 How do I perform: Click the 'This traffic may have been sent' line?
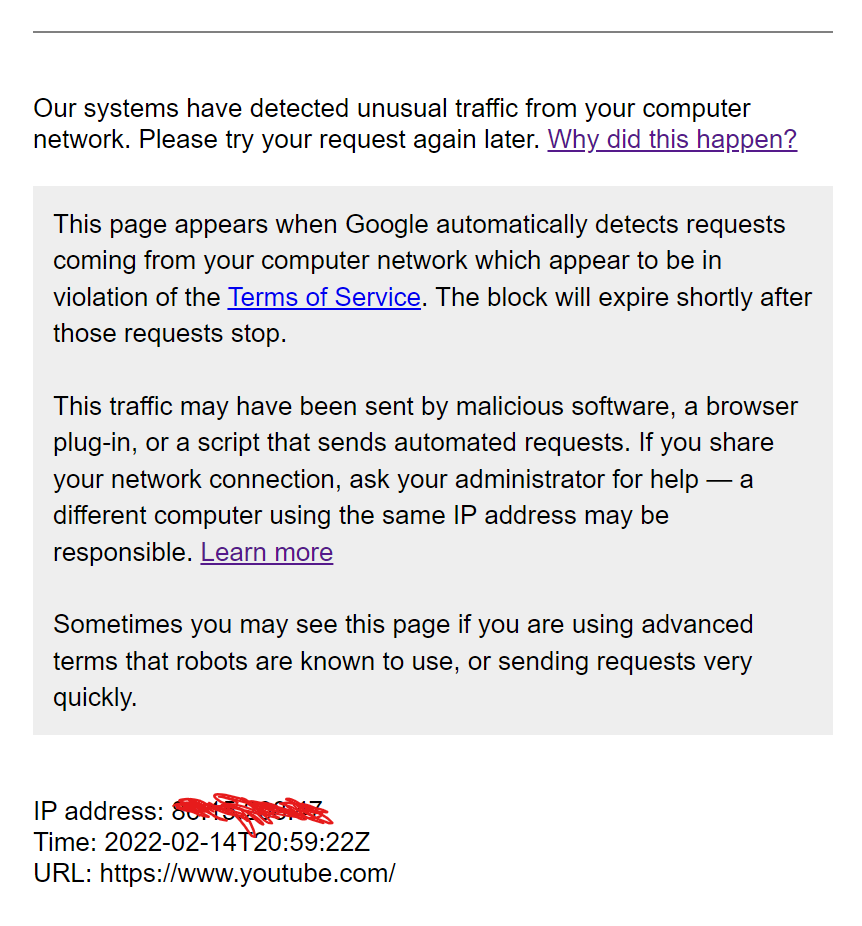(426, 406)
